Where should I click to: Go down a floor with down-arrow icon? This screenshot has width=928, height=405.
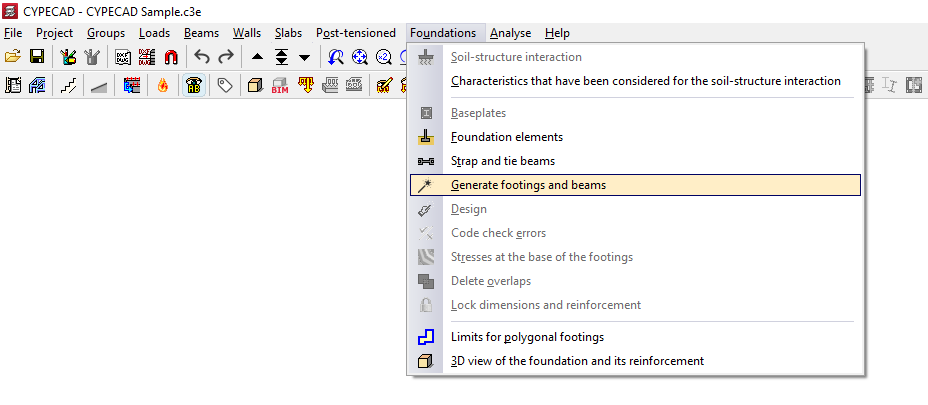[304, 57]
